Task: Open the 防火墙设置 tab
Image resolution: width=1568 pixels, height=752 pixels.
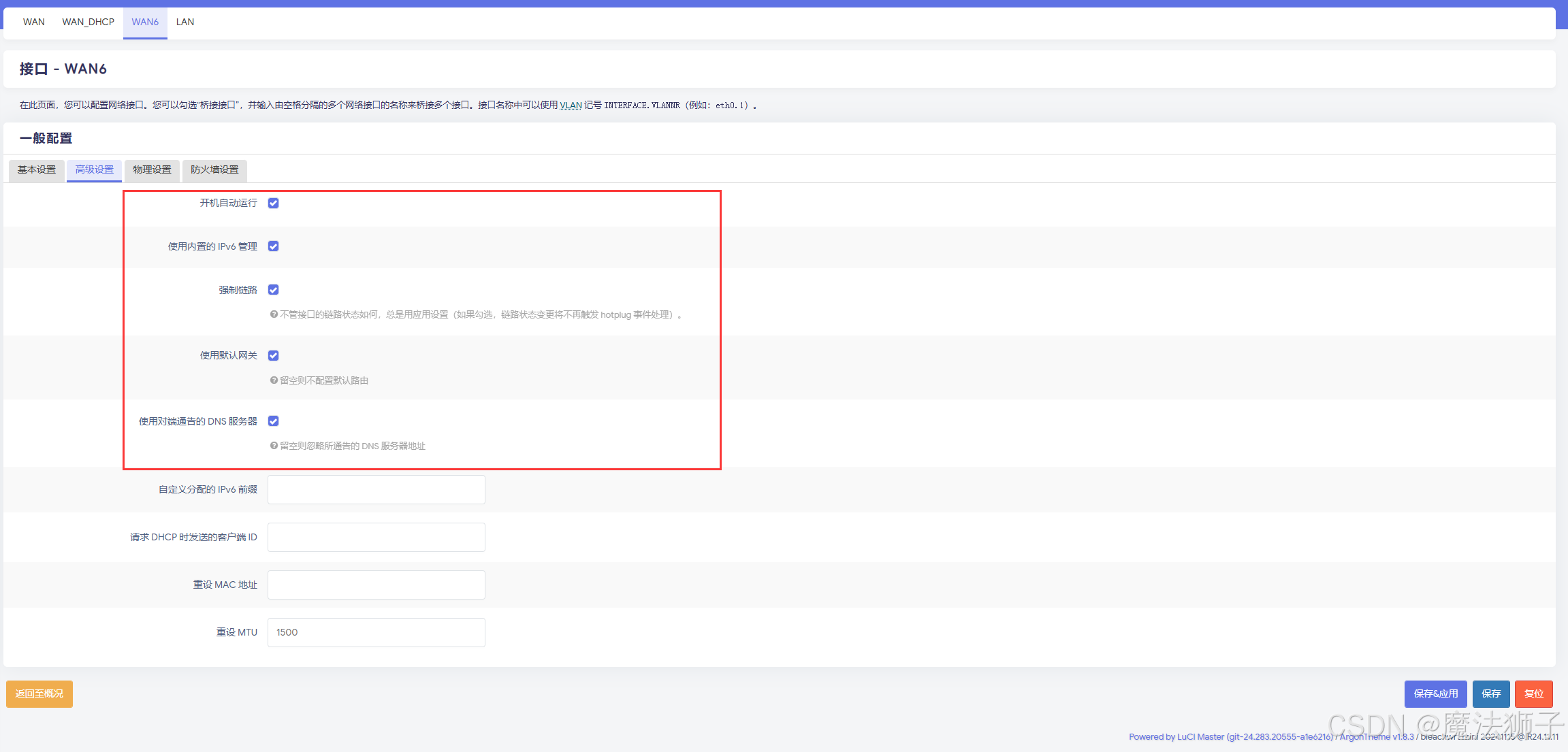Action: coord(214,169)
